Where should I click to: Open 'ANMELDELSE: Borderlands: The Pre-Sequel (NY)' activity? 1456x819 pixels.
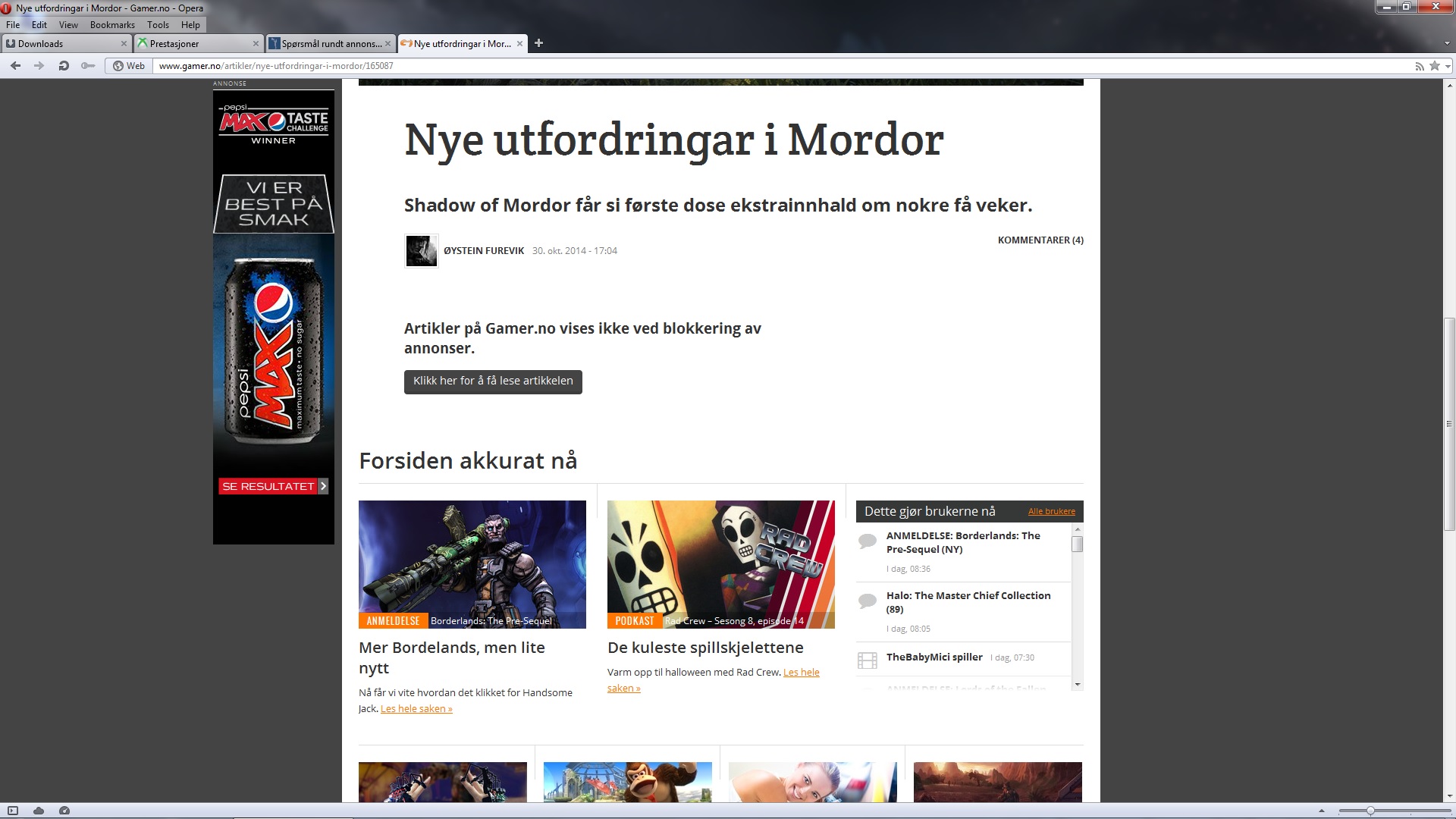(963, 542)
